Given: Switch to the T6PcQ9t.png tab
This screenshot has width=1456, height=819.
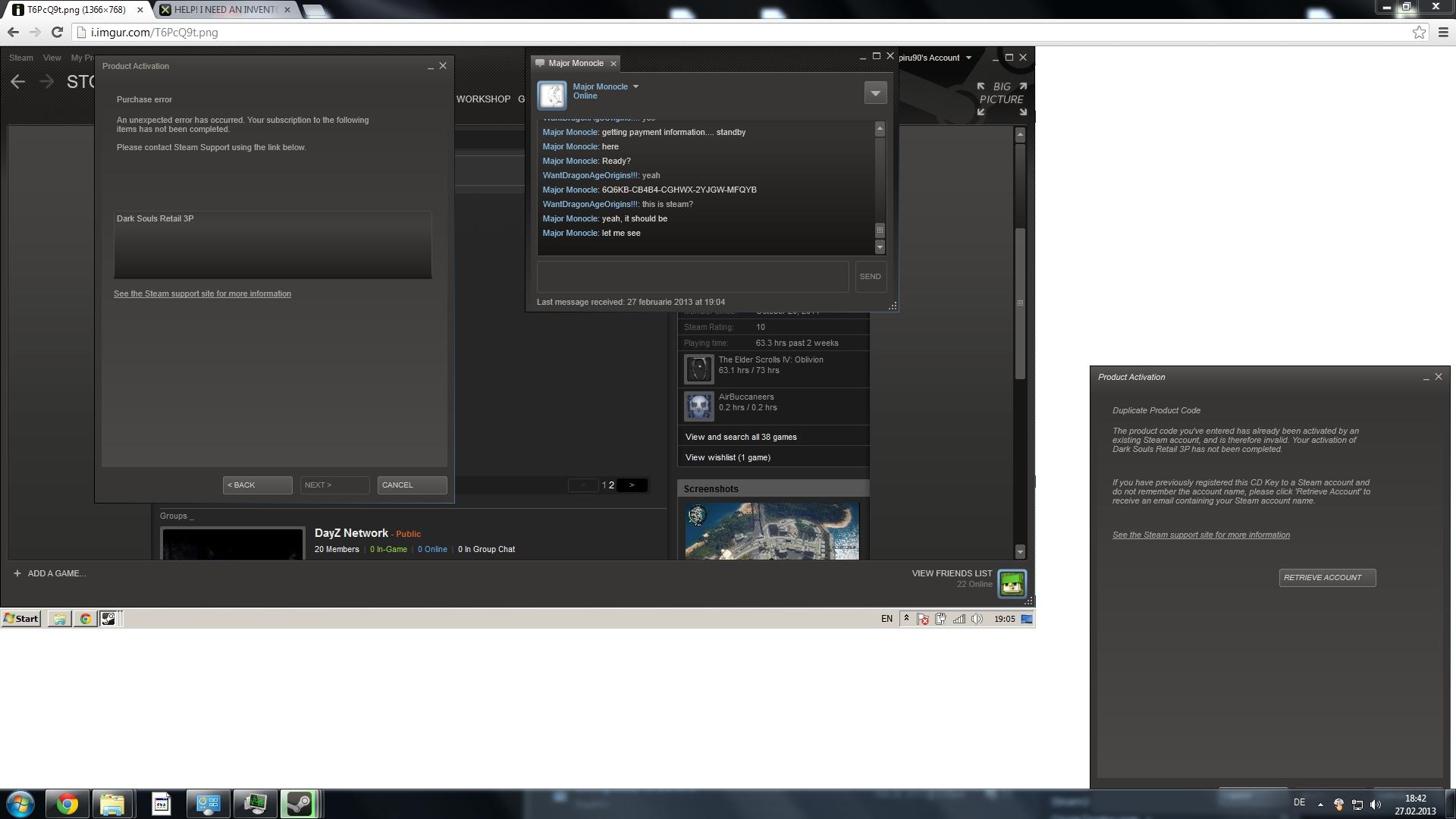Looking at the screenshot, I should 76,10.
